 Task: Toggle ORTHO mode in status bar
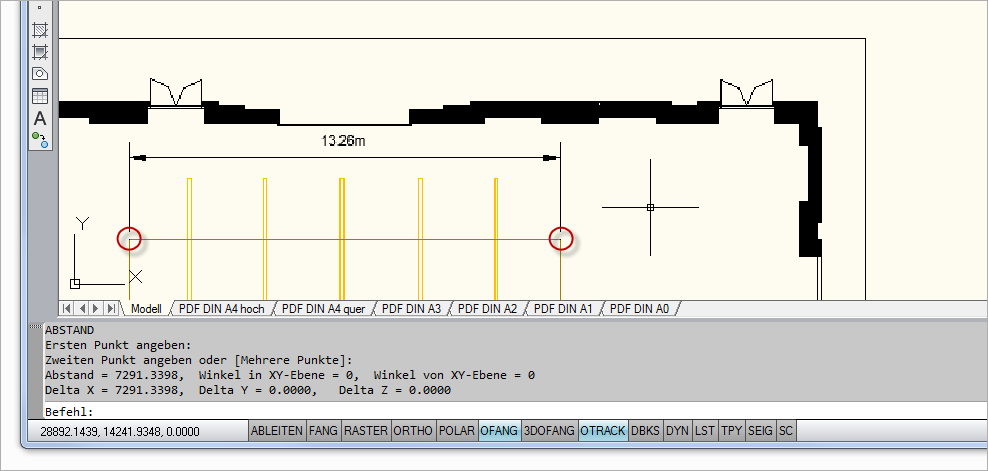pyautogui.click(x=414, y=431)
